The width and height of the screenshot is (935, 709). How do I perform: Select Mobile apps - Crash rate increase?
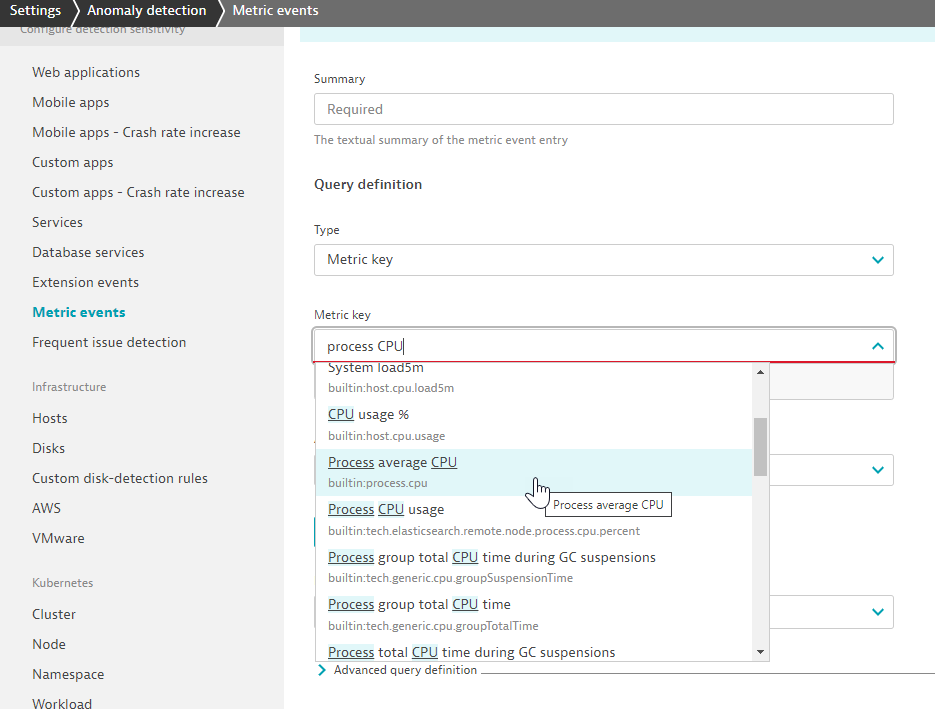pos(136,132)
